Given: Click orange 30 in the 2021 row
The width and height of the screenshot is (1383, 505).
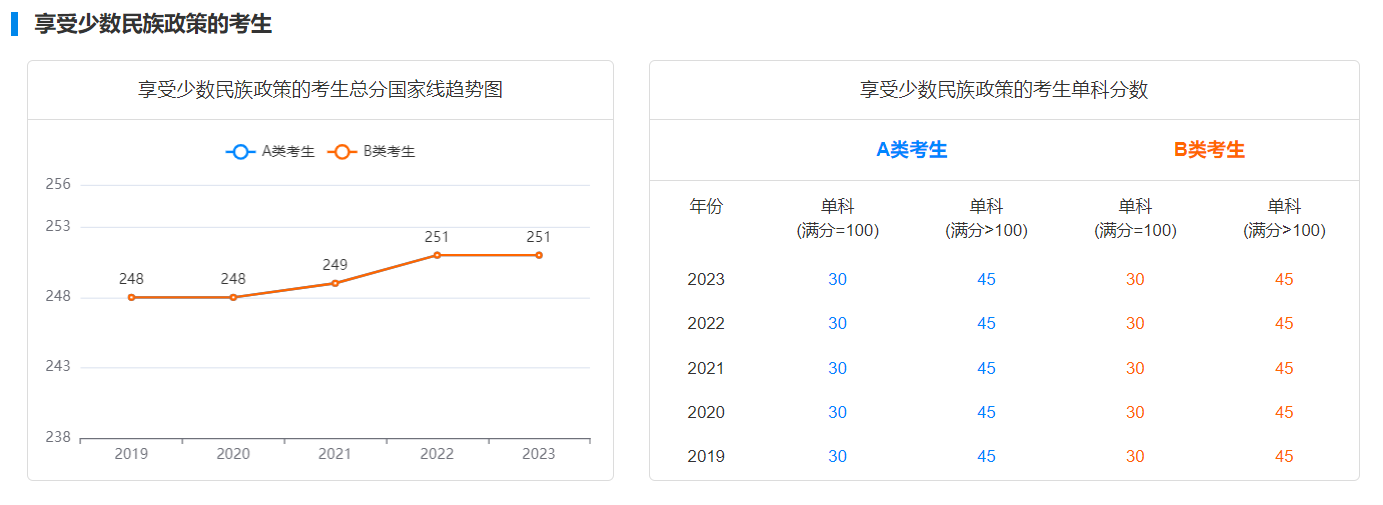Looking at the screenshot, I should point(1135,369).
